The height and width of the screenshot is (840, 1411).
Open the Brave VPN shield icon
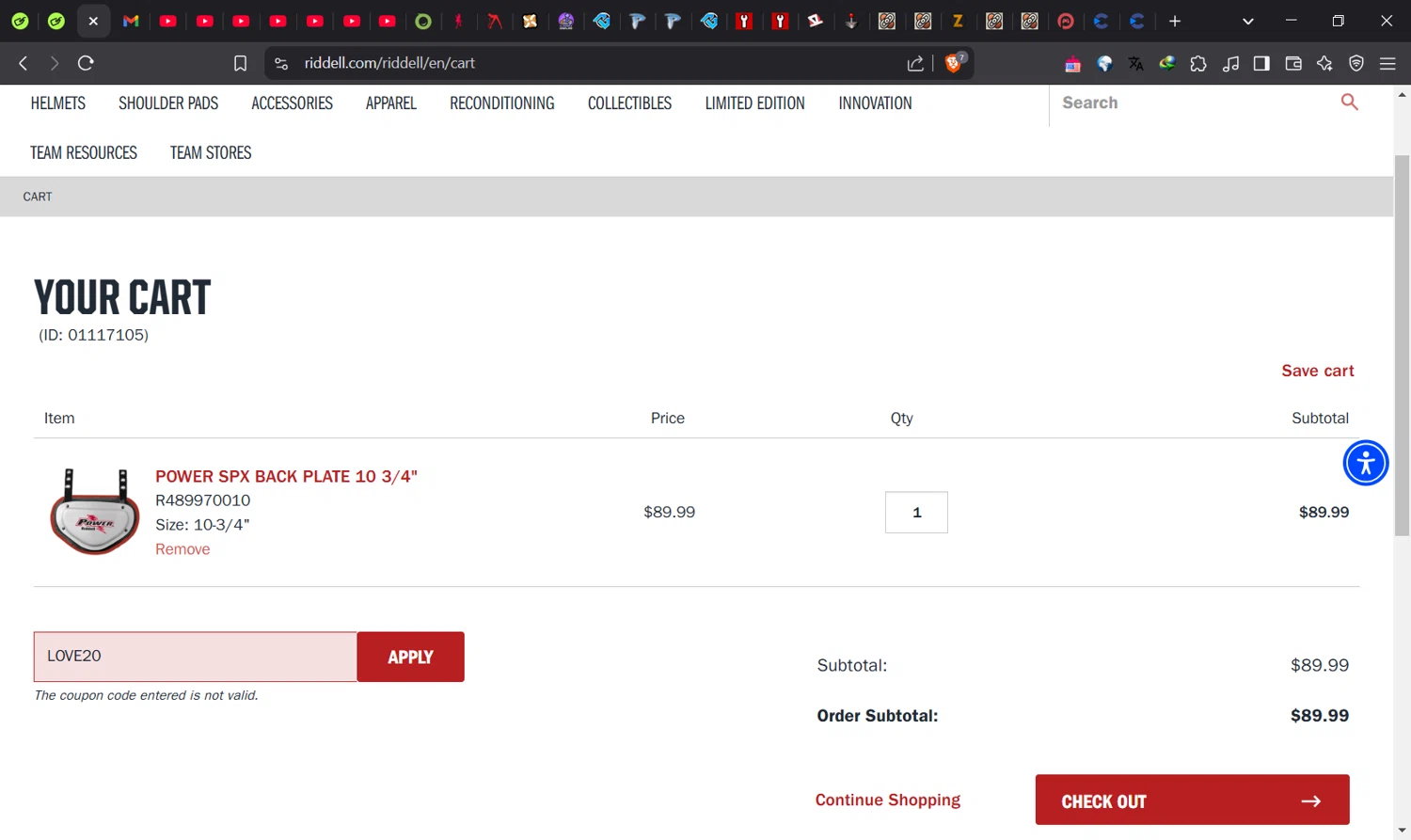point(1356,63)
